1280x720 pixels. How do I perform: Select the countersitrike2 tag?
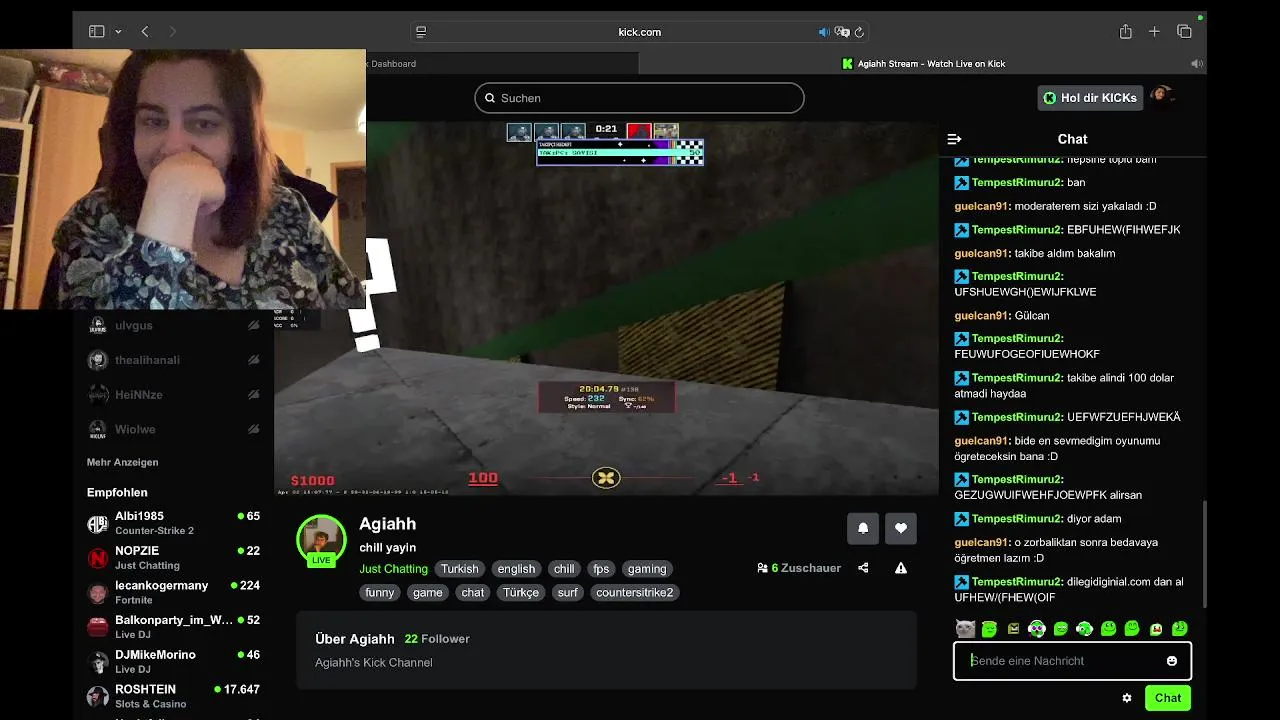(635, 593)
